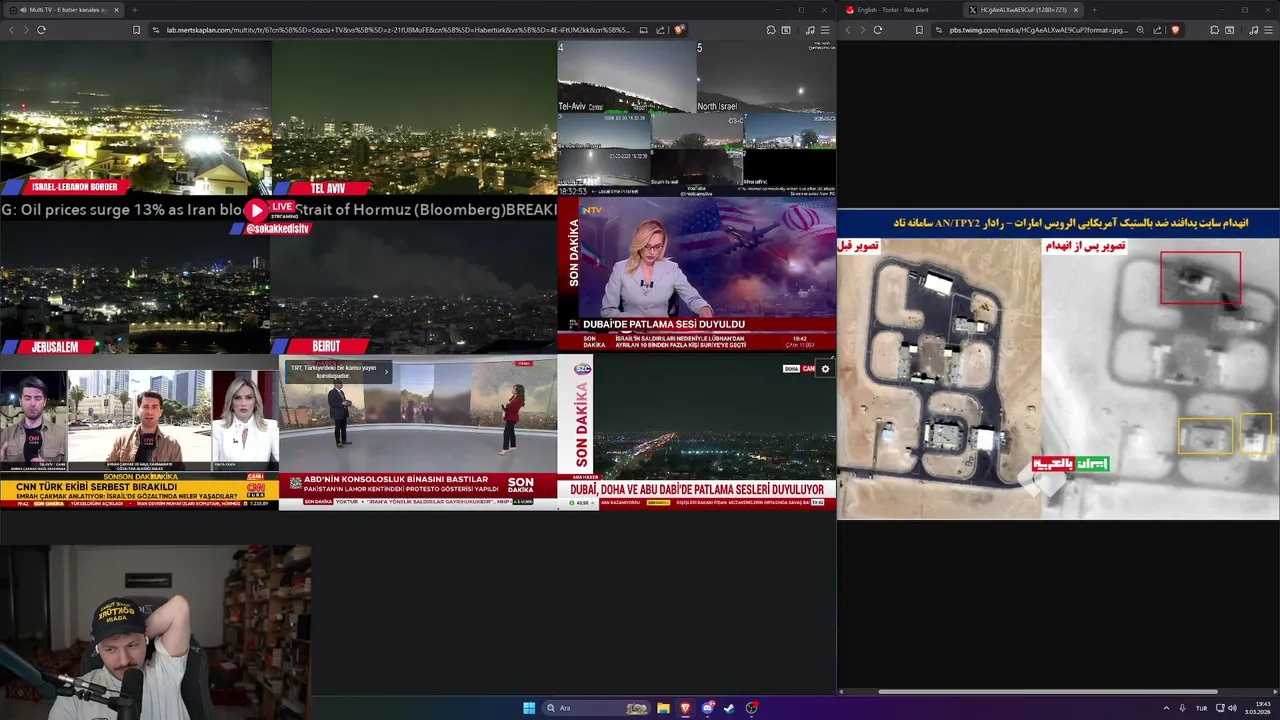Click the satellite before-after image

tap(1058, 365)
